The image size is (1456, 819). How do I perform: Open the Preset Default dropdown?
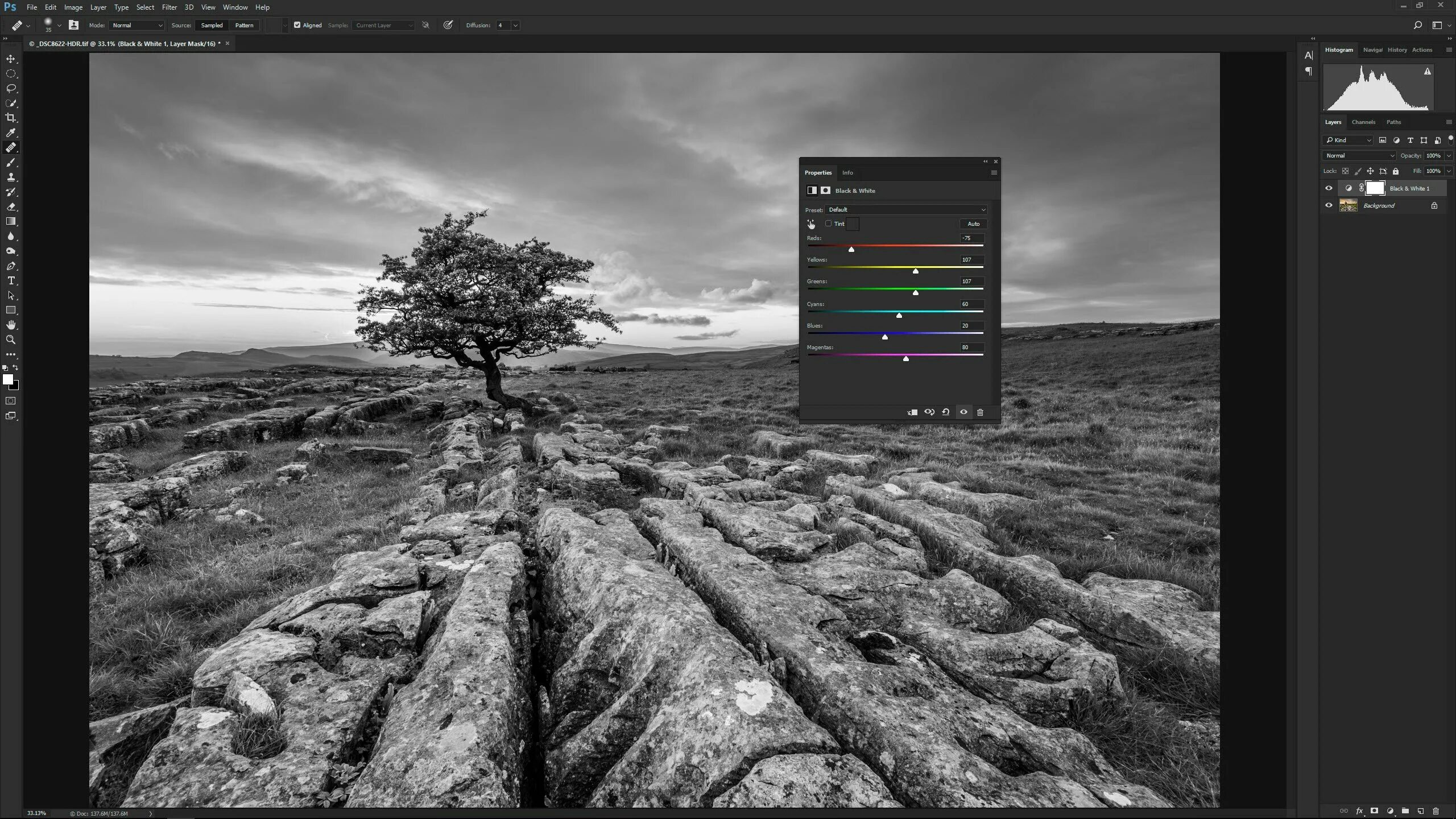[907, 209]
